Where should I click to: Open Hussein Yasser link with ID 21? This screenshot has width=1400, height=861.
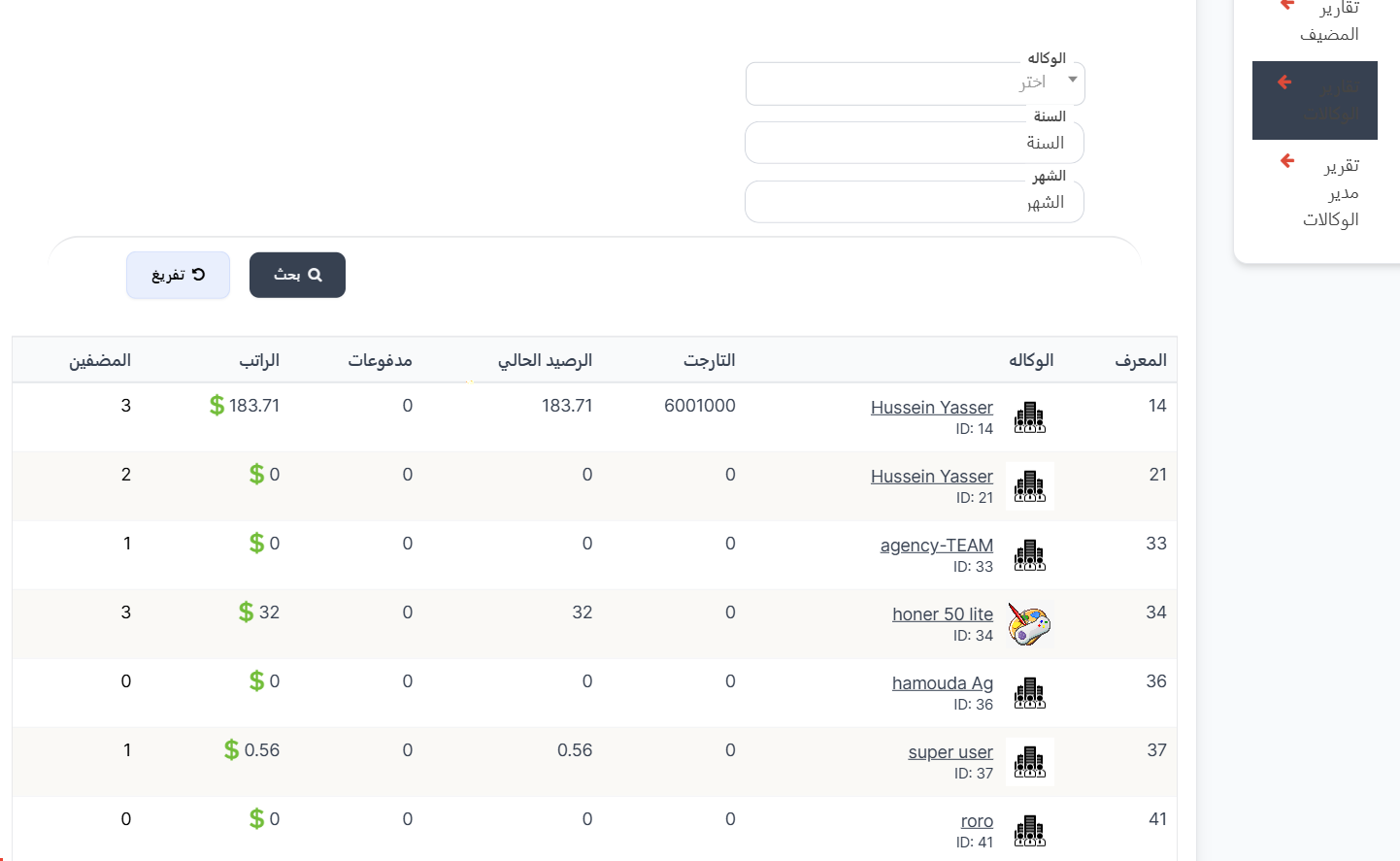pyautogui.click(x=932, y=477)
